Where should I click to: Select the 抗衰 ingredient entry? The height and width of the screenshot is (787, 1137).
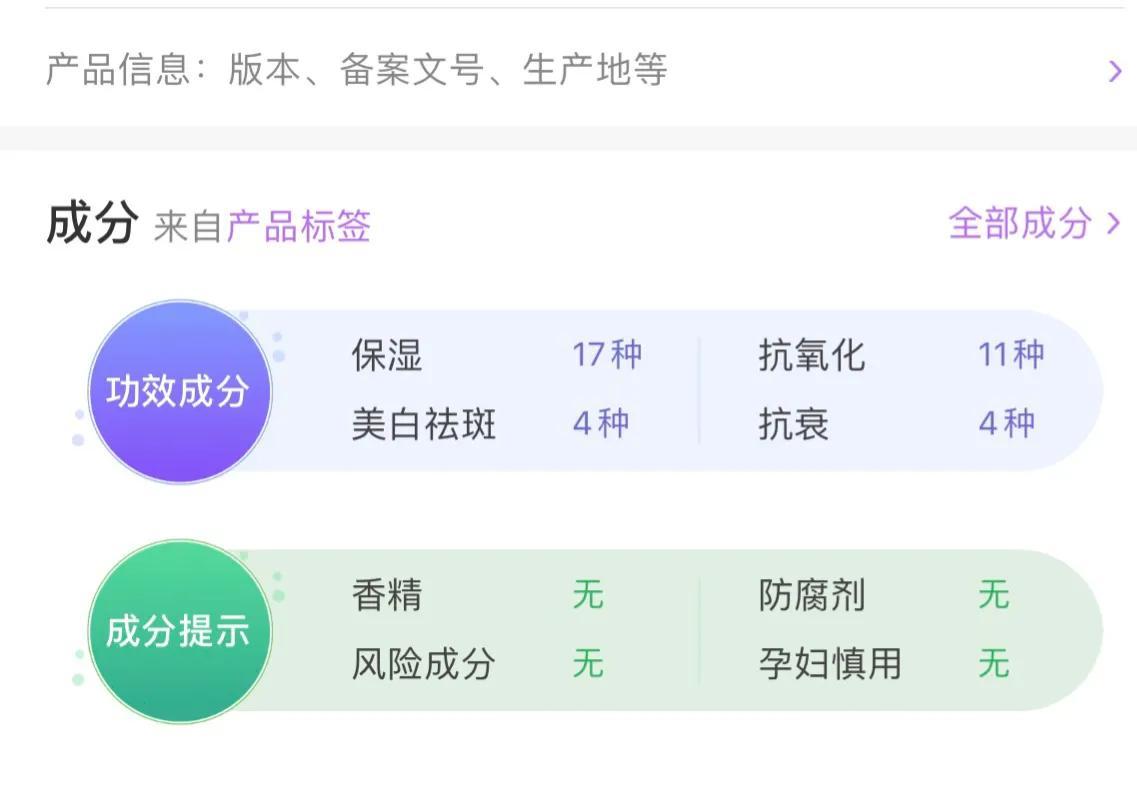(793, 424)
